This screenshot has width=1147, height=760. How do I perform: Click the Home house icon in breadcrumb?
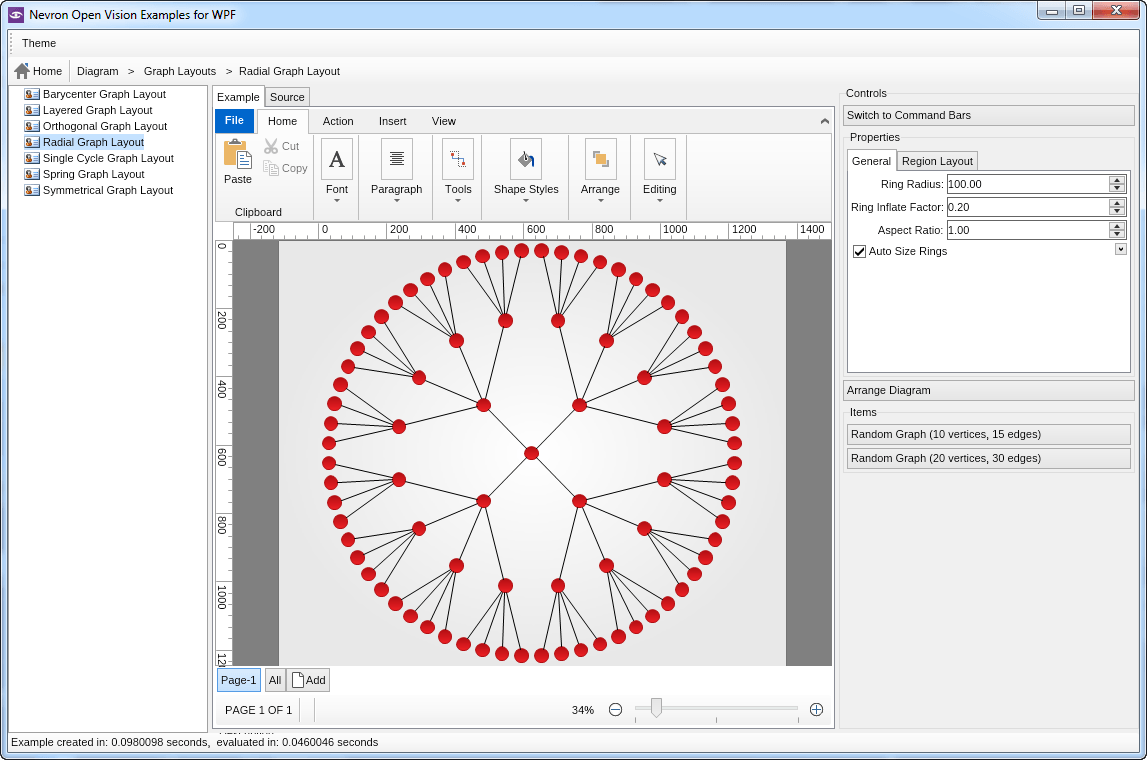[x=22, y=71]
